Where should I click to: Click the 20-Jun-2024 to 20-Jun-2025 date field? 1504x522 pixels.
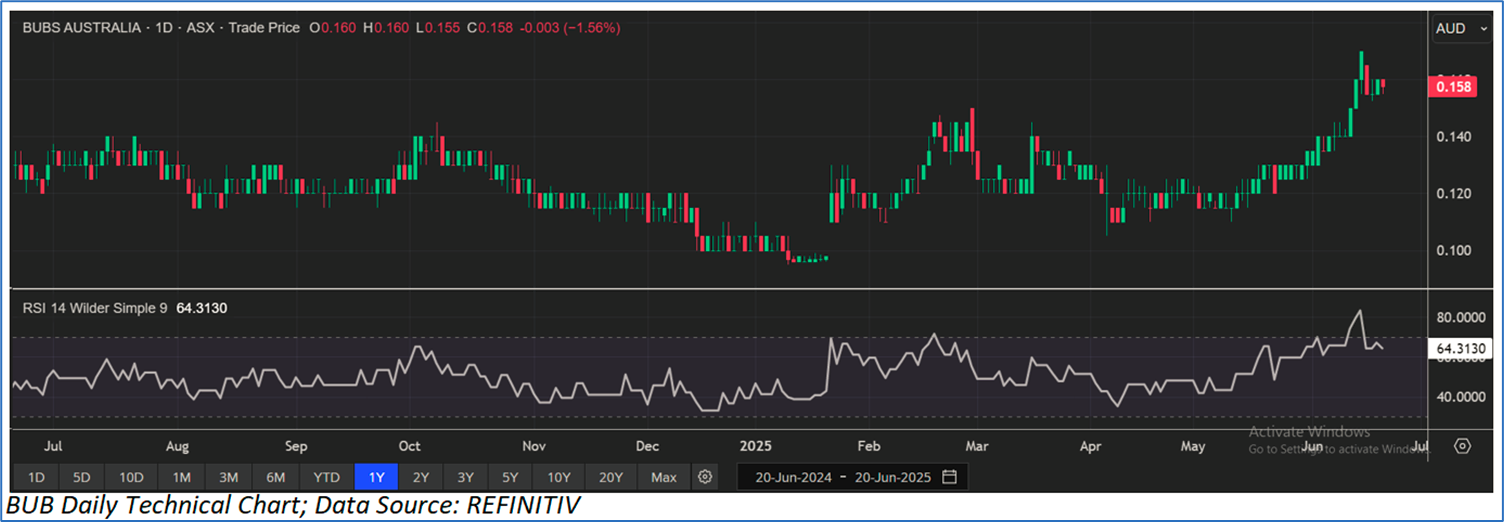pyautogui.click(x=842, y=477)
